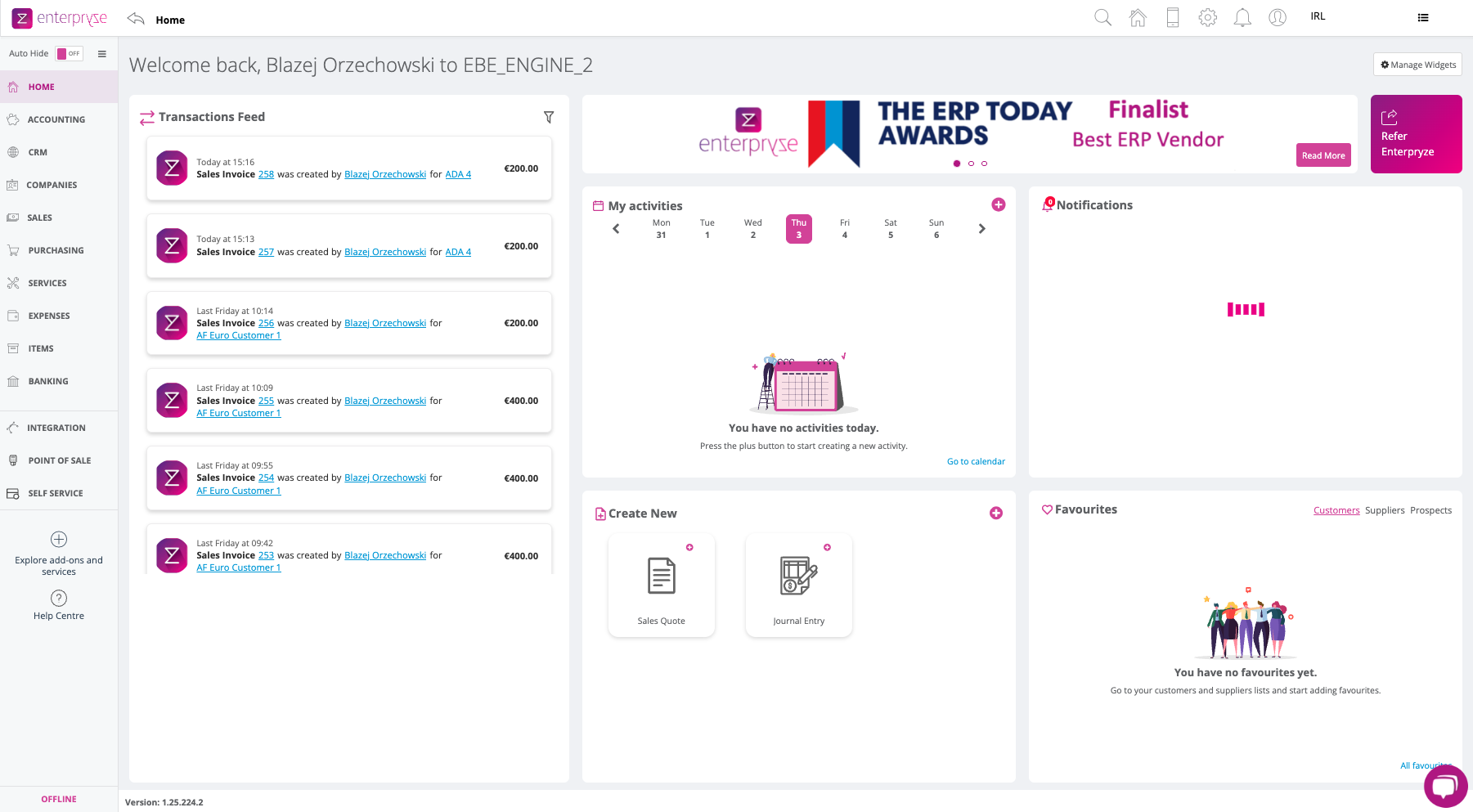Open Sales Invoice 258 link
The width and height of the screenshot is (1473, 812).
[x=266, y=174]
